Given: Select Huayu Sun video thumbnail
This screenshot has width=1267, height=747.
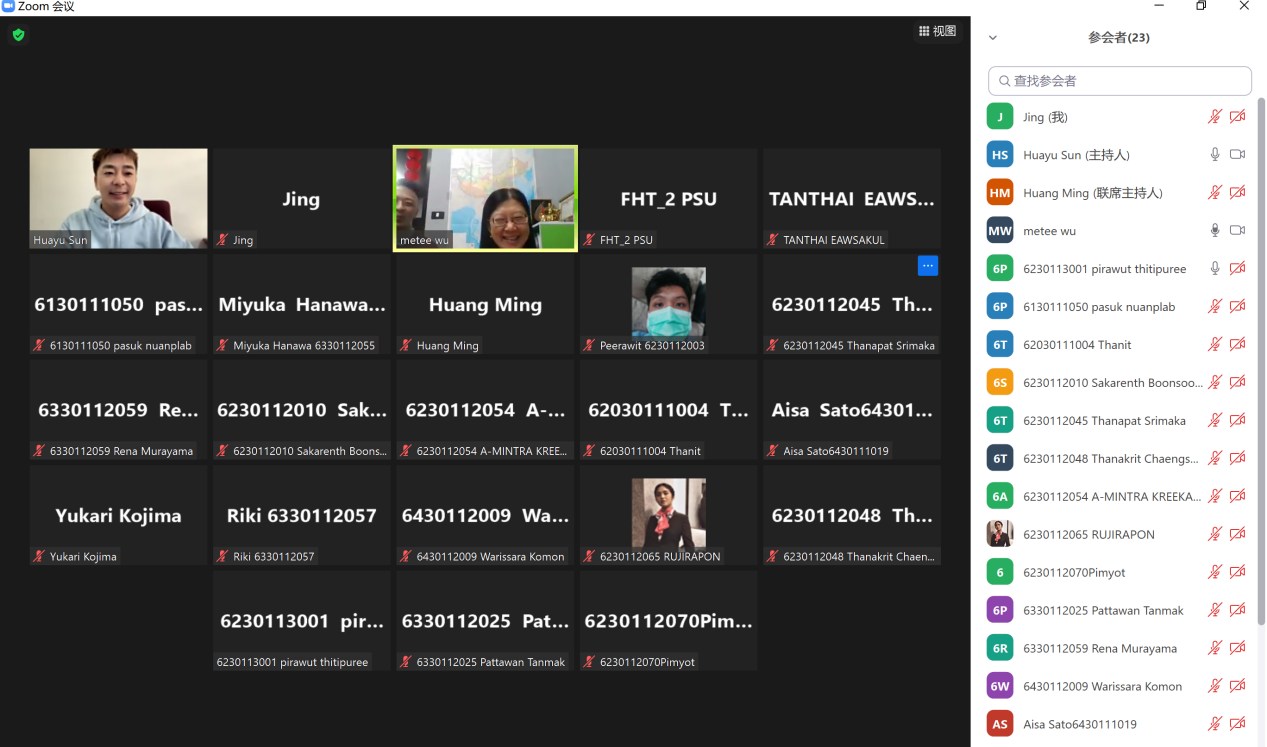Looking at the screenshot, I should (x=119, y=199).
